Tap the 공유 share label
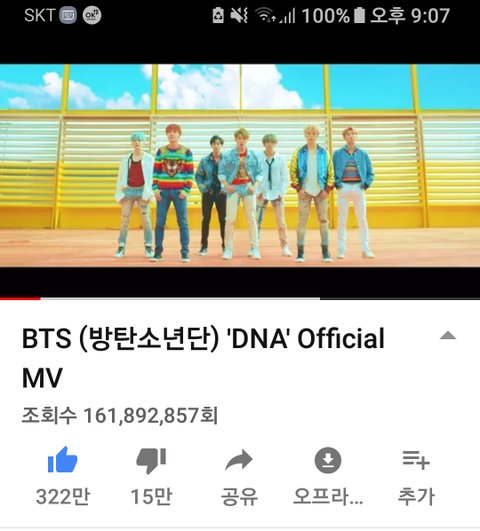The height and width of the screenshot is (531, 480). point(239,497)
